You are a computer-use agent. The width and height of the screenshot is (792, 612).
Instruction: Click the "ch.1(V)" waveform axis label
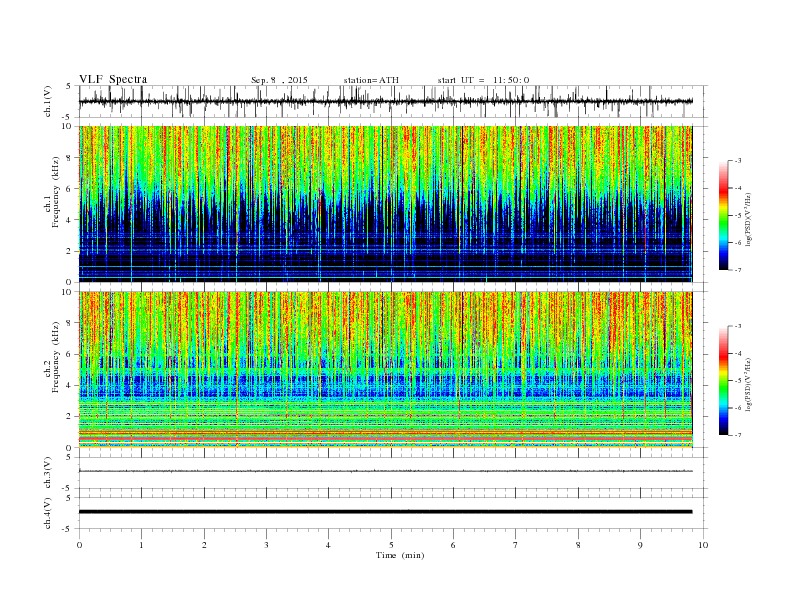48,101
